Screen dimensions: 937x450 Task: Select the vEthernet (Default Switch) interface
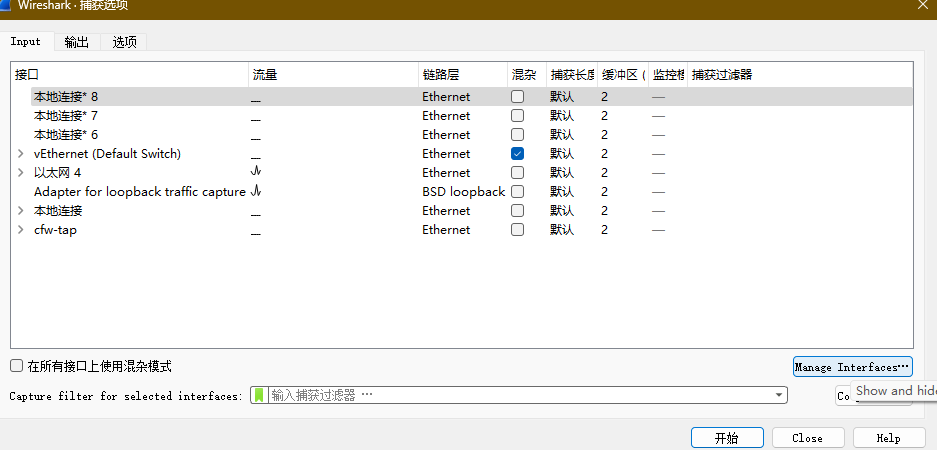tap(107, 154)
